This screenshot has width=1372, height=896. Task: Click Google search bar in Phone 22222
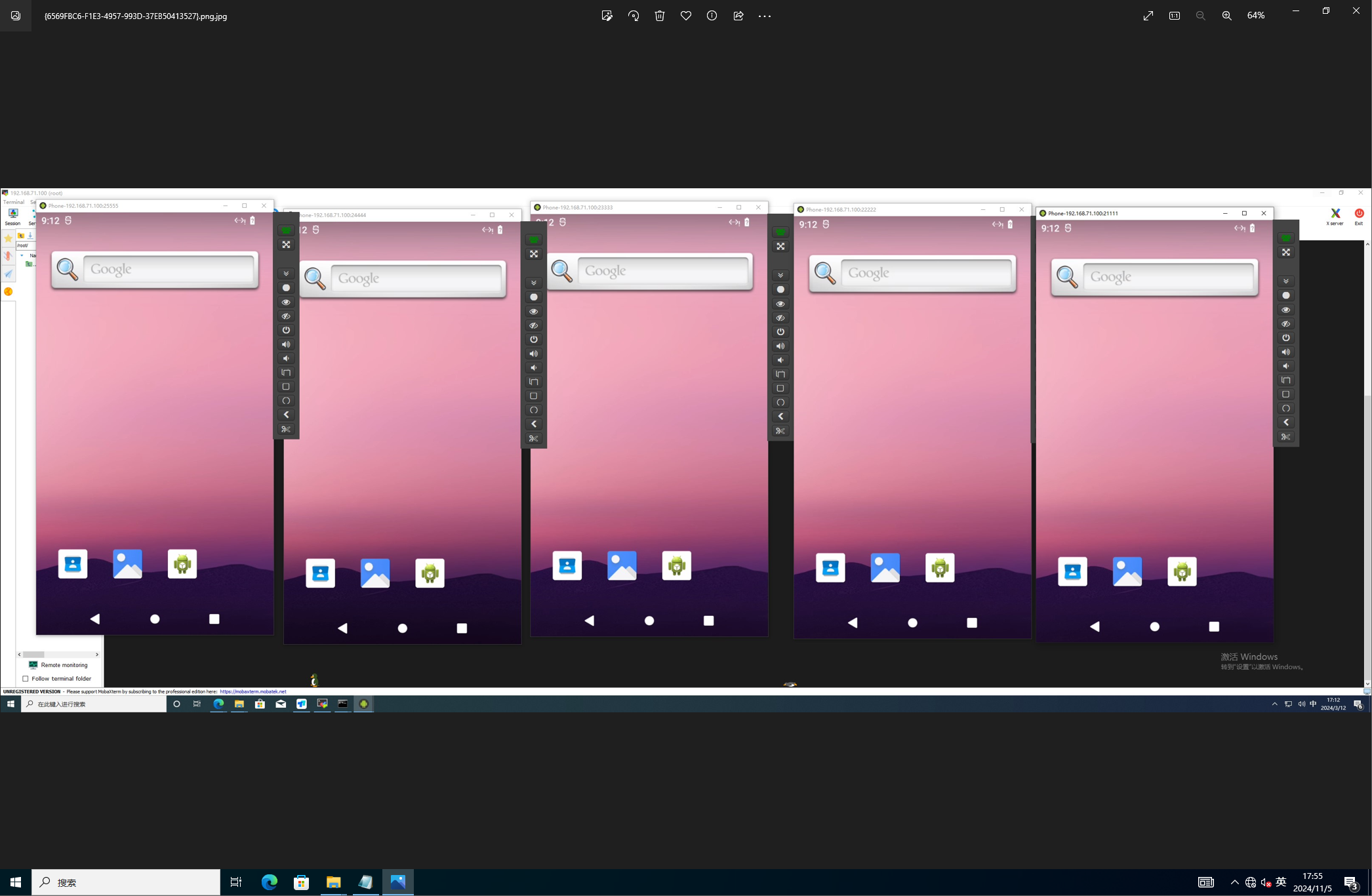pos(913,274)
